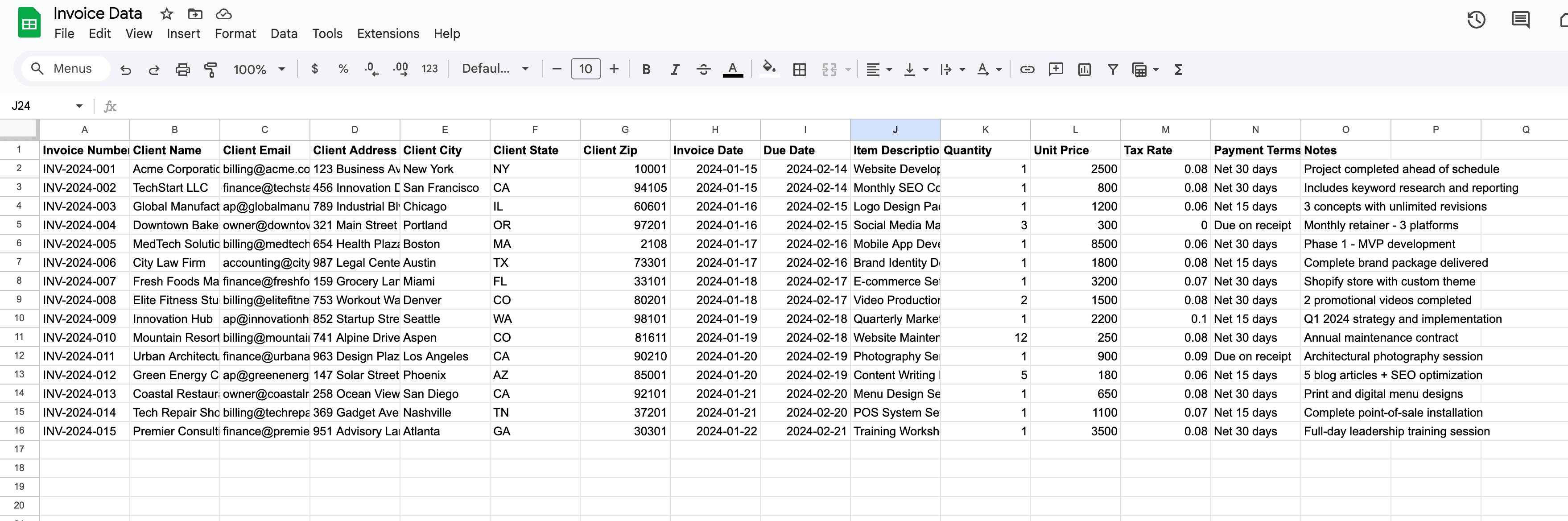The image size is (1568, 521).
Task: Click the create filter funnel icon
Action: (1113, 70)
